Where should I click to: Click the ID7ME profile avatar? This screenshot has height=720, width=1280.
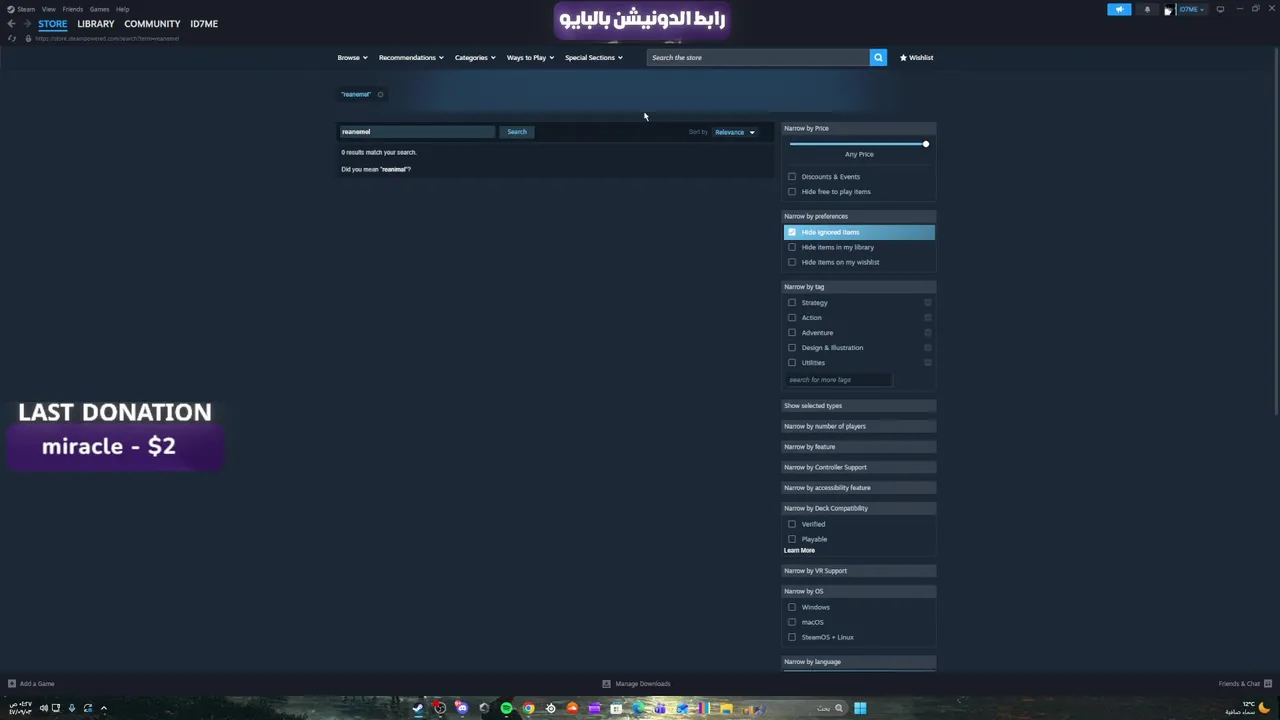(1168, 10)
